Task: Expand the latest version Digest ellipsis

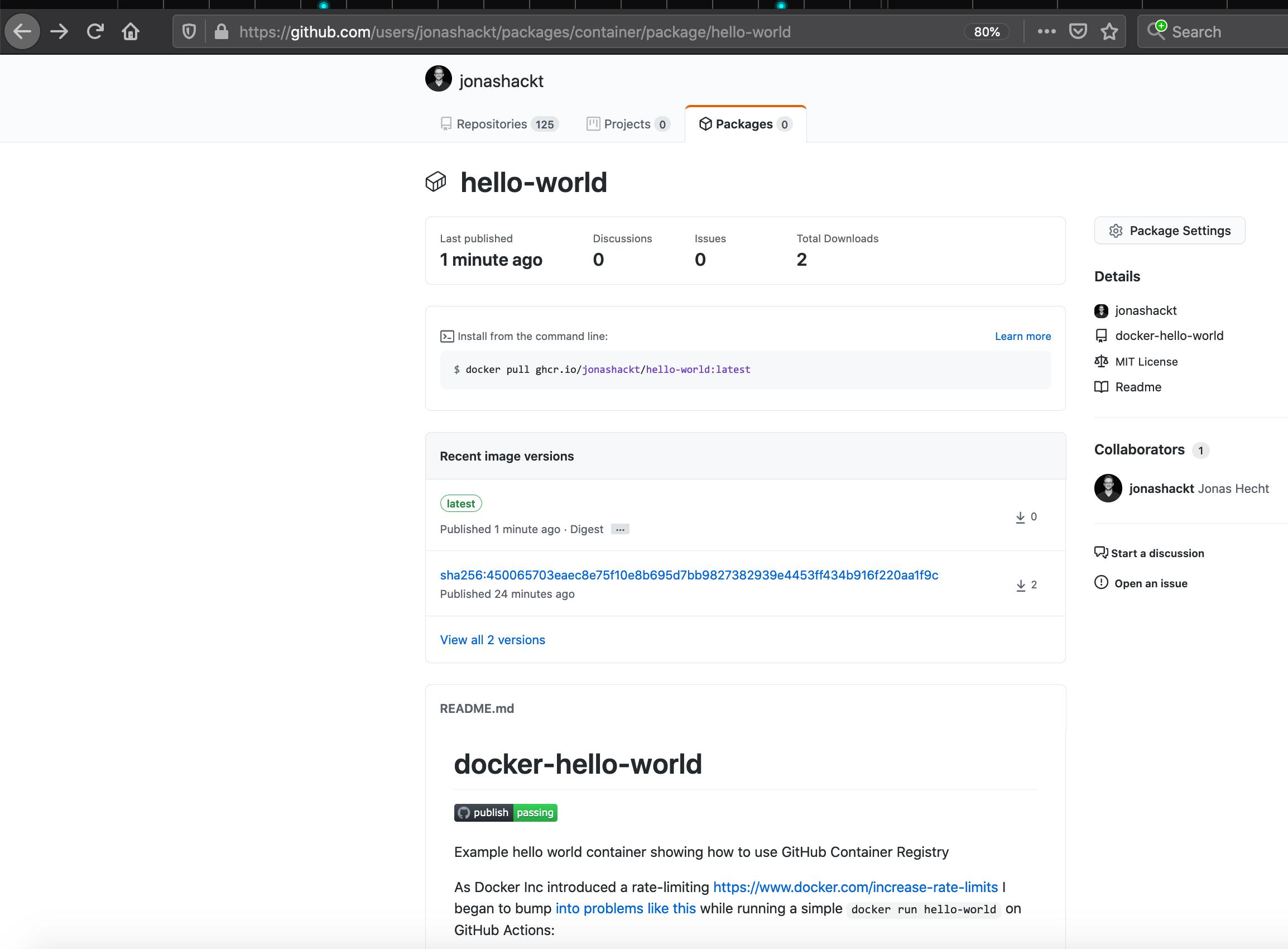Action: pyautogui.click(x=619, y=529)
